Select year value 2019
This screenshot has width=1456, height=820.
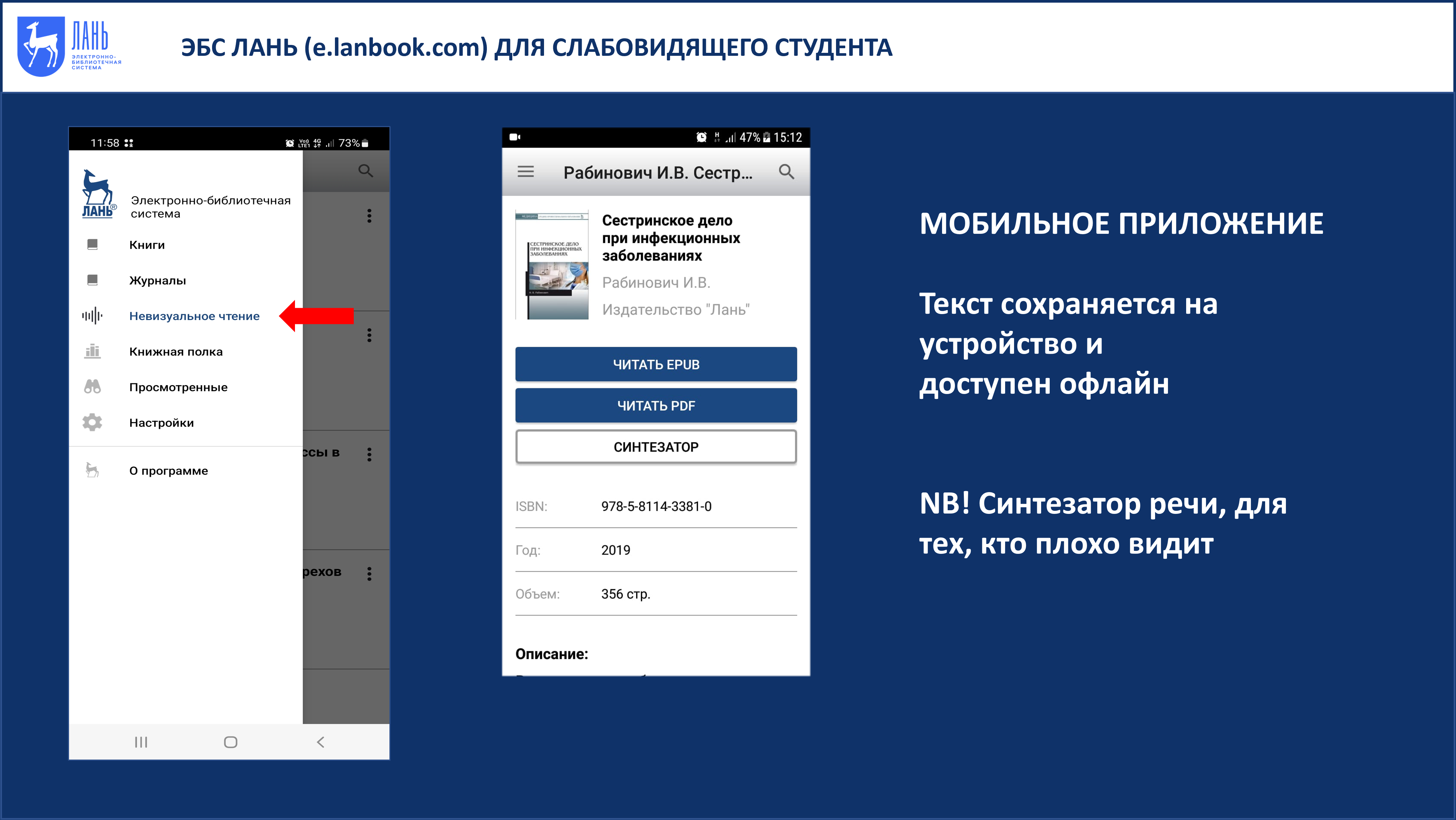(615, 550)
